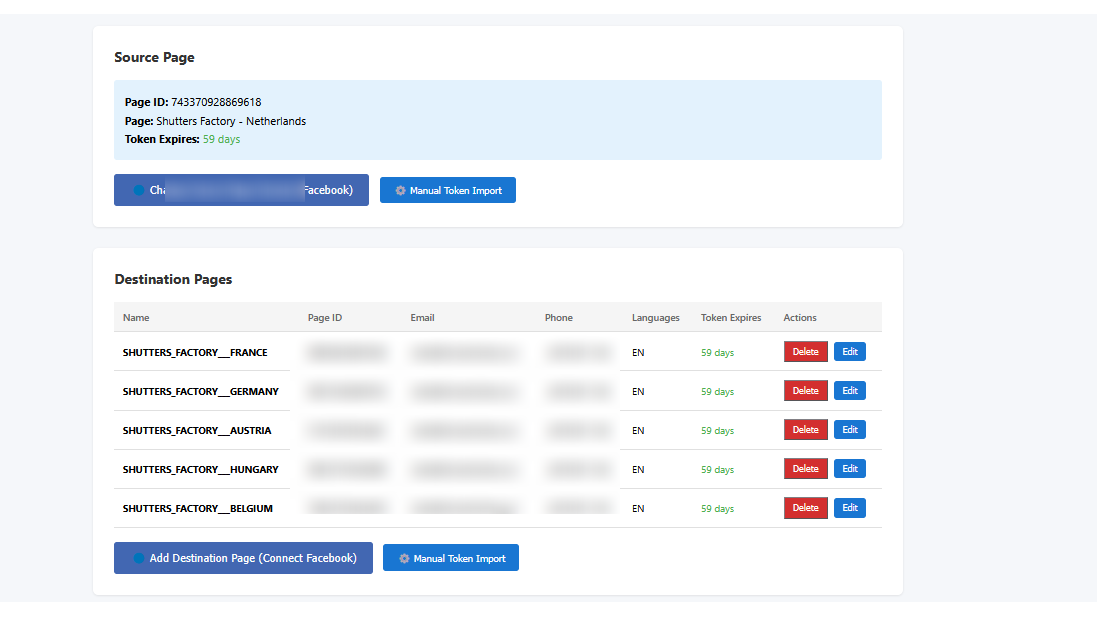This screenshot has height=617, width=1097.
Task: Click 59 days in the Hungary row
Action: click(x=717, y=469)
